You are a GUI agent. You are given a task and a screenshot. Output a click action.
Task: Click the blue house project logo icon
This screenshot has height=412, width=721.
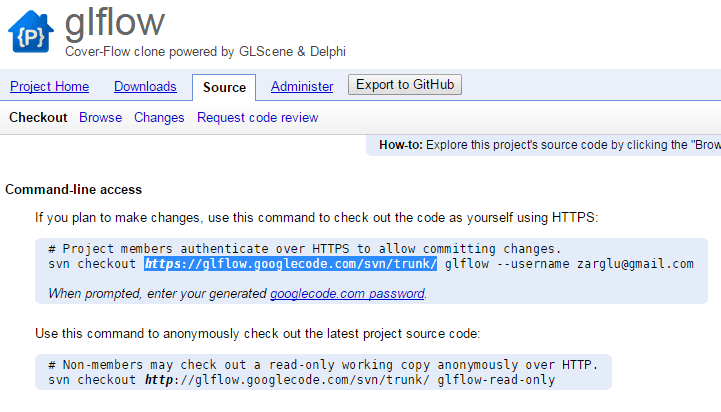[x=31, y=32]
